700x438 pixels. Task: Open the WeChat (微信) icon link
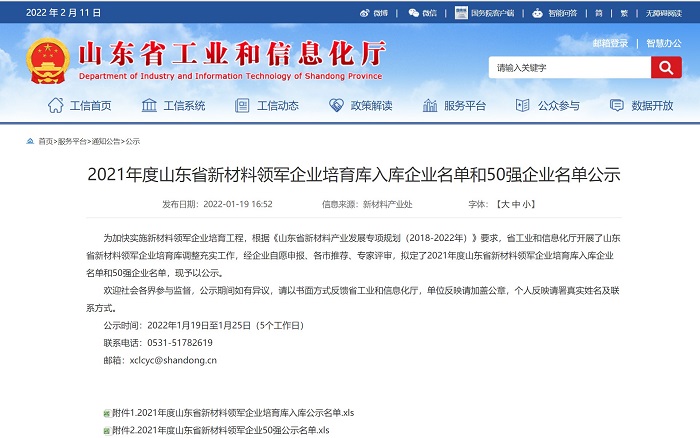click(413, 13)
